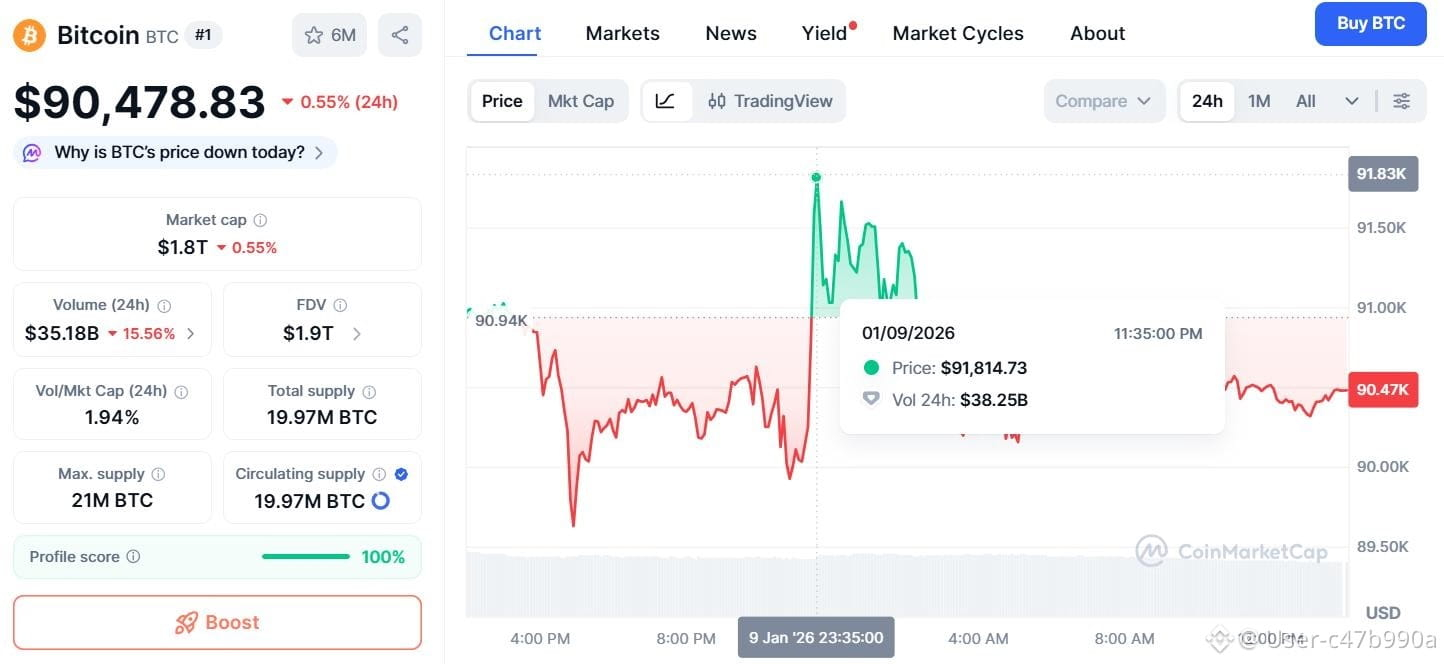Open the Markets tab
Screen dimensions: 1444x664
coord(622,33)
